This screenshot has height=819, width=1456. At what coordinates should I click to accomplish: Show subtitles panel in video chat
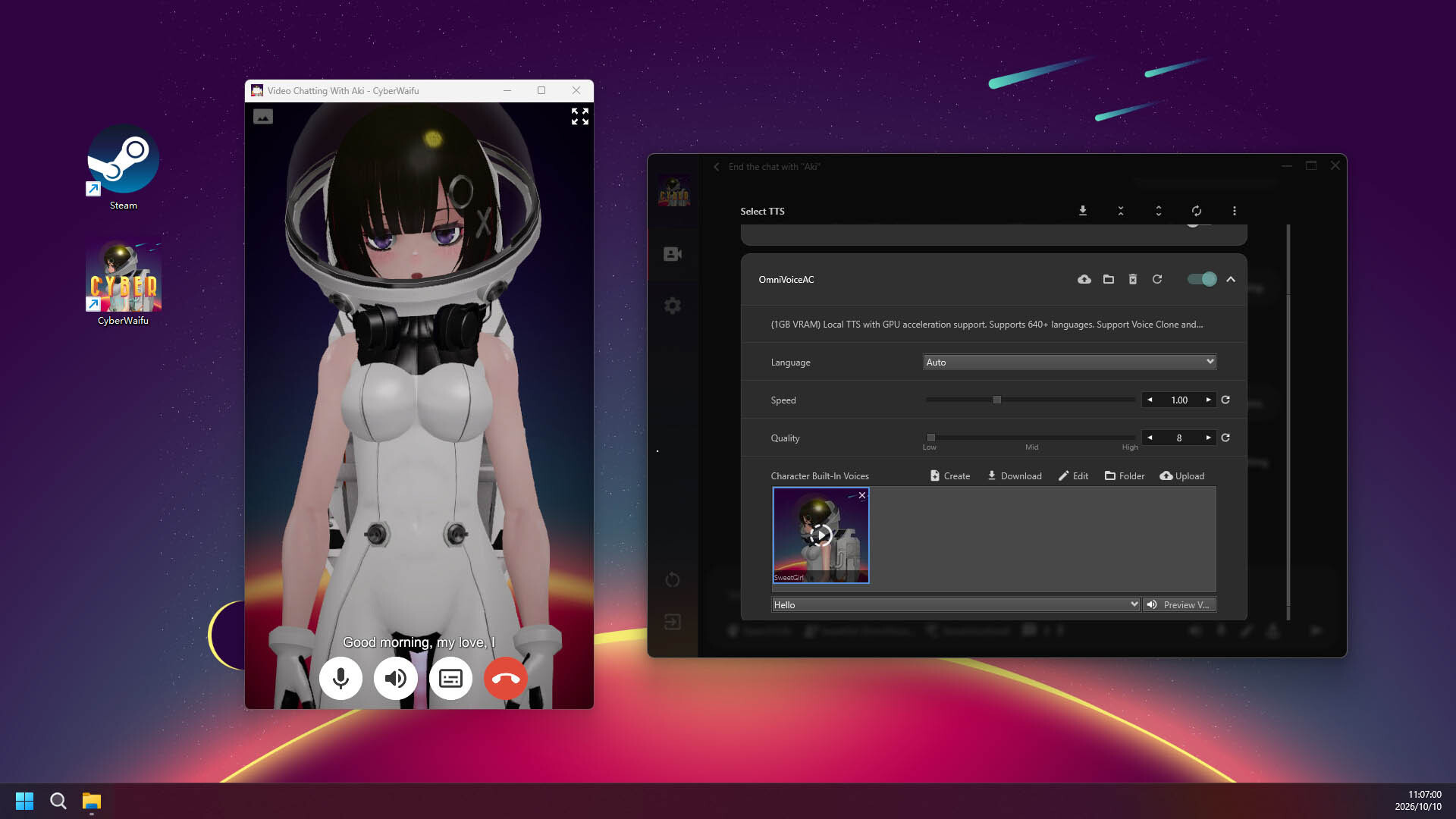point(450,678)
